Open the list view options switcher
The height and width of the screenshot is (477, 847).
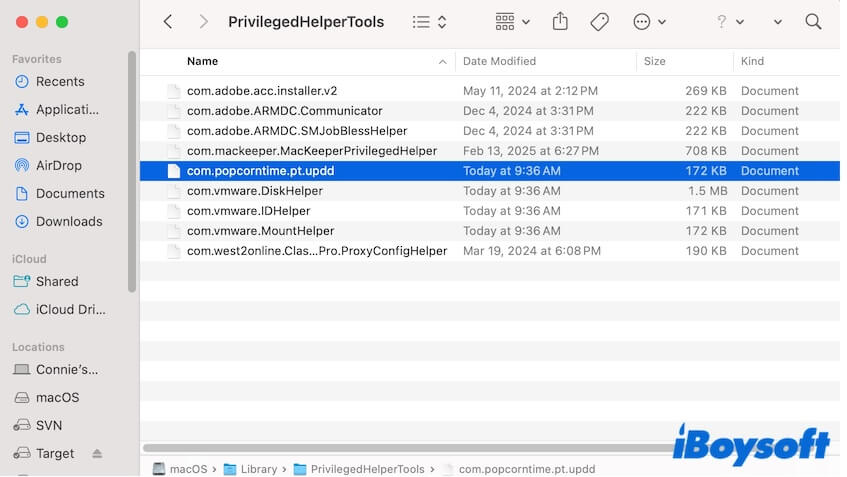tap(430, 22)
